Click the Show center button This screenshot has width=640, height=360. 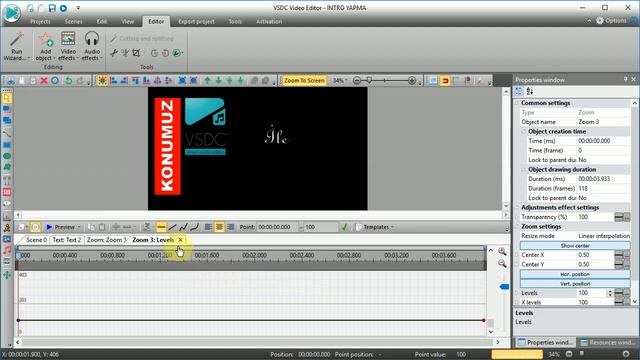(x=575, y=246)
